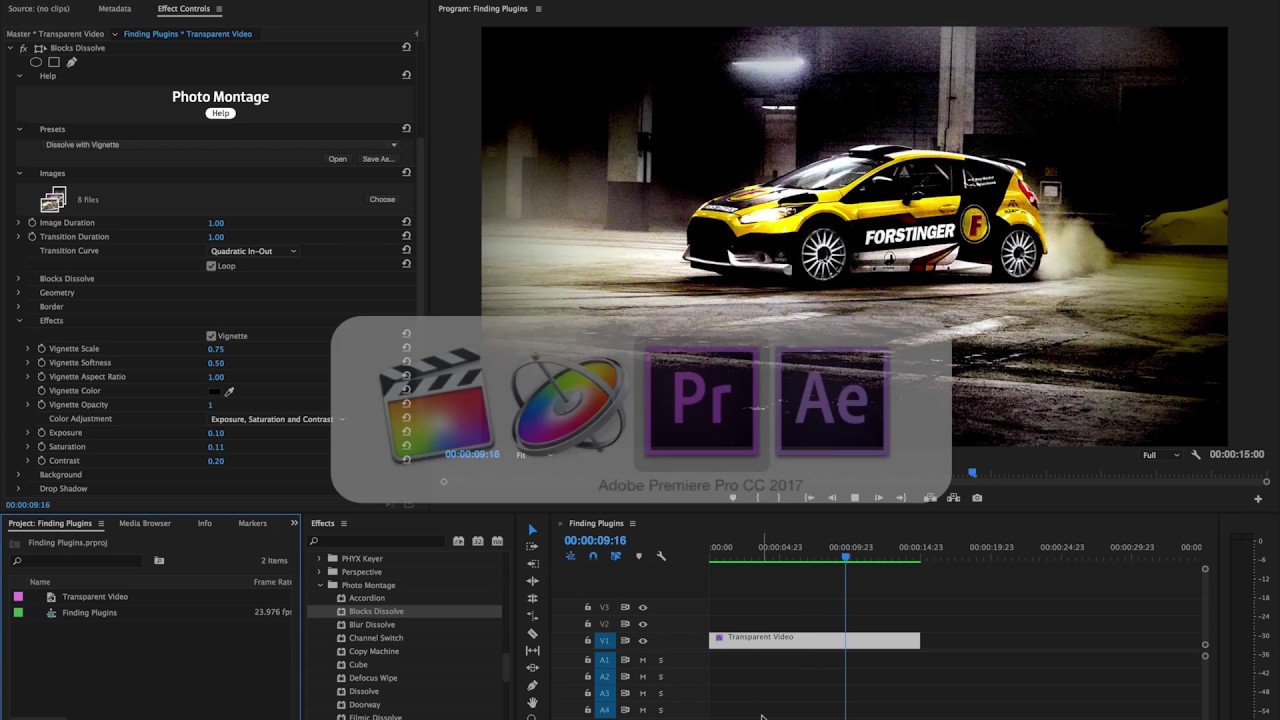This screenshot has height=720, width=1280.
Task: Click the Add Marker icon in timeline
Action: [x=638, y=556]
